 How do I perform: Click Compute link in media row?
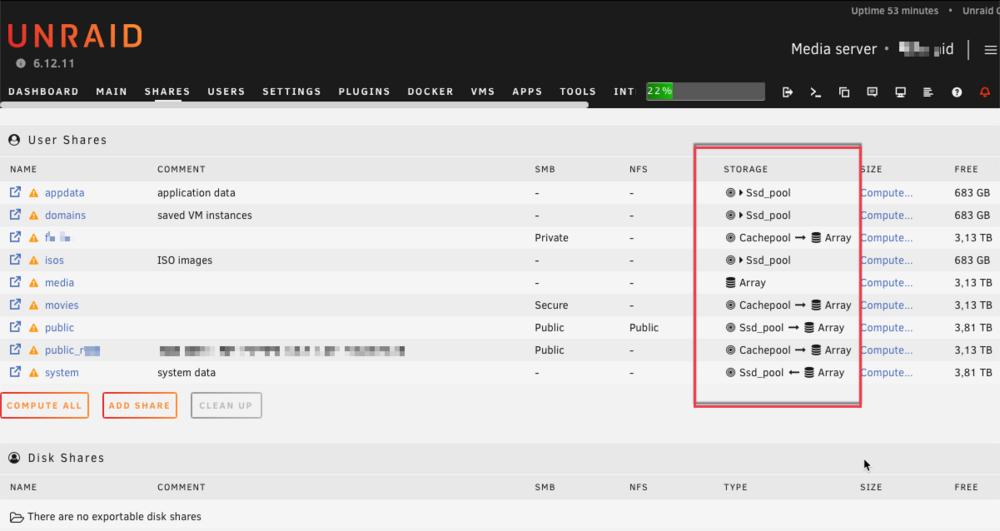pyautogui.click(x=886, y=282)
